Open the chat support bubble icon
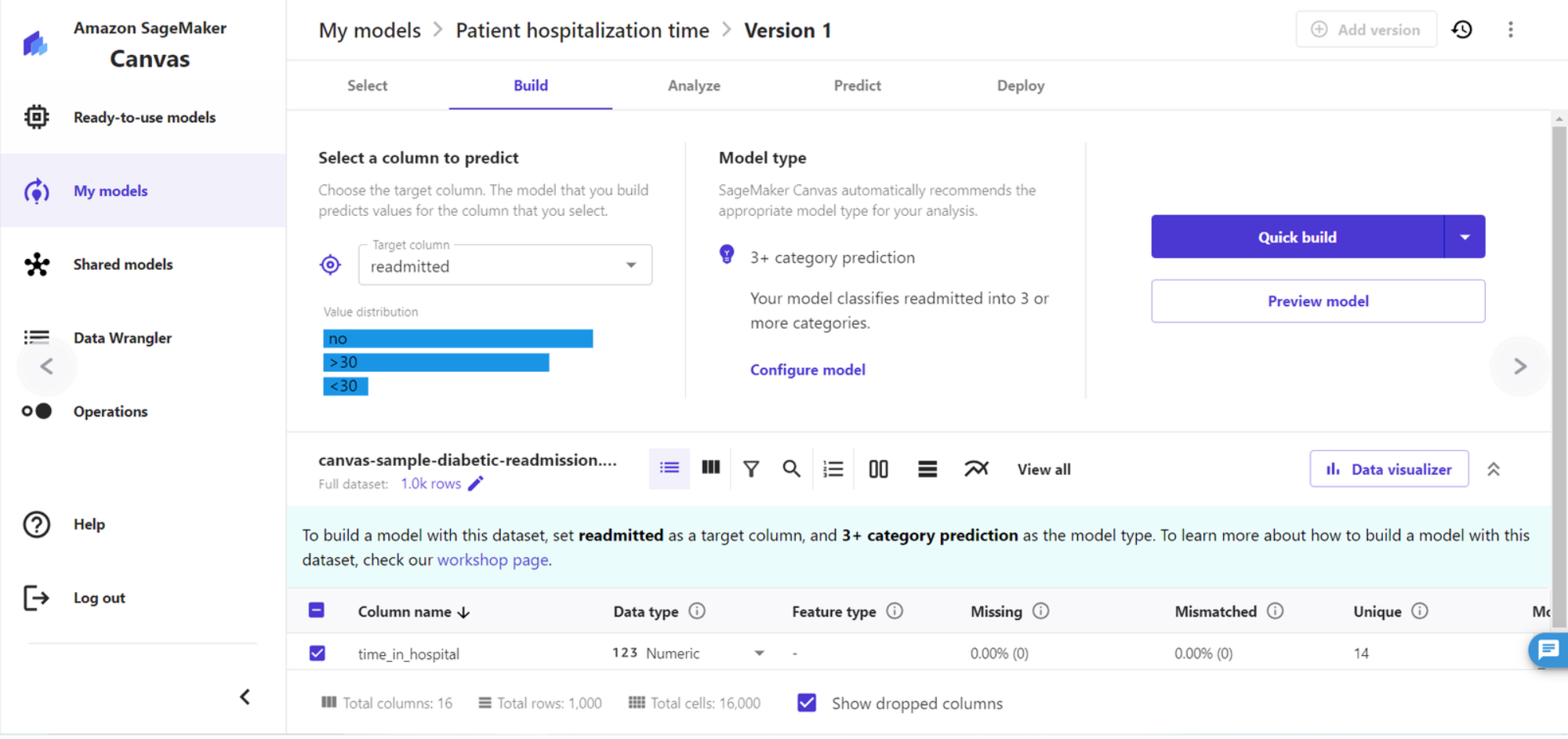This screenshot has height=739, width=1568. (1548, 649)
